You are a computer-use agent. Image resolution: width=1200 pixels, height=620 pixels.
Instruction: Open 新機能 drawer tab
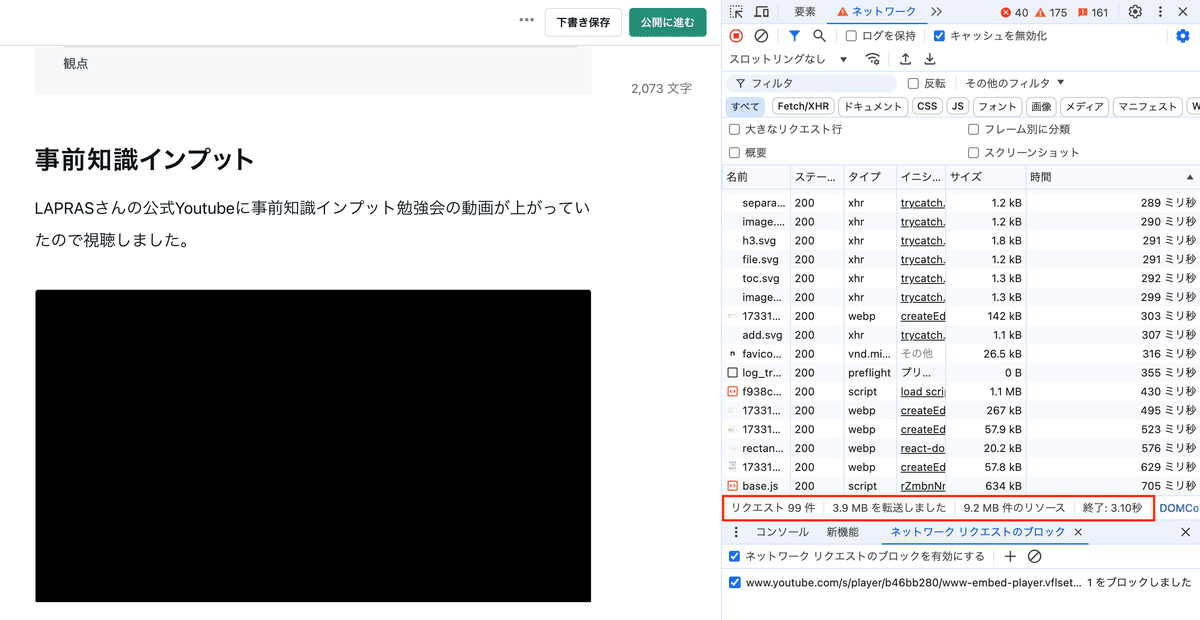(x=842, y=532)
